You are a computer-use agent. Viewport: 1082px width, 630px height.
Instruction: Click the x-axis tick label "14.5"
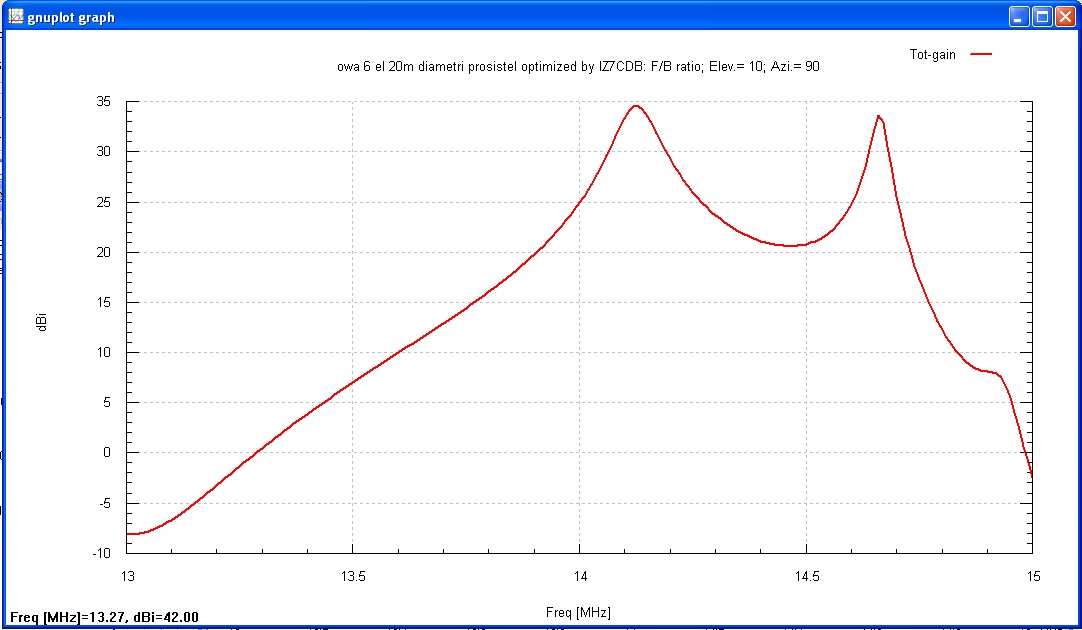(x=806, y=576)
